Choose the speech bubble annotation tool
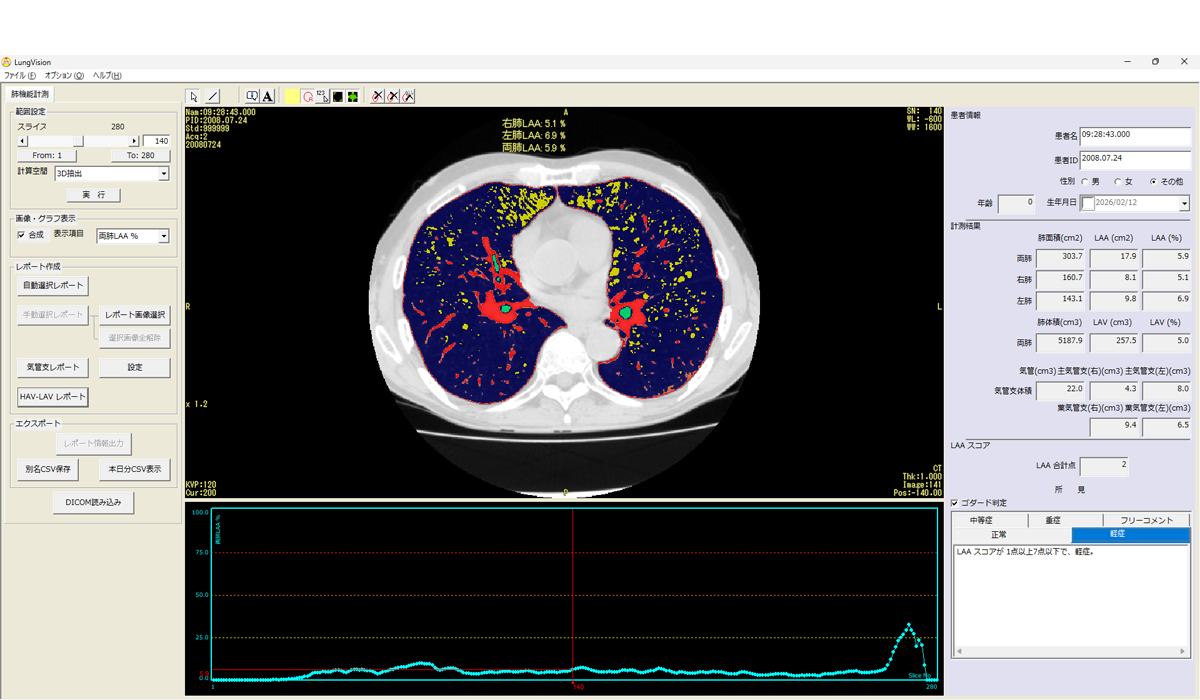 [x=252, y=96]
